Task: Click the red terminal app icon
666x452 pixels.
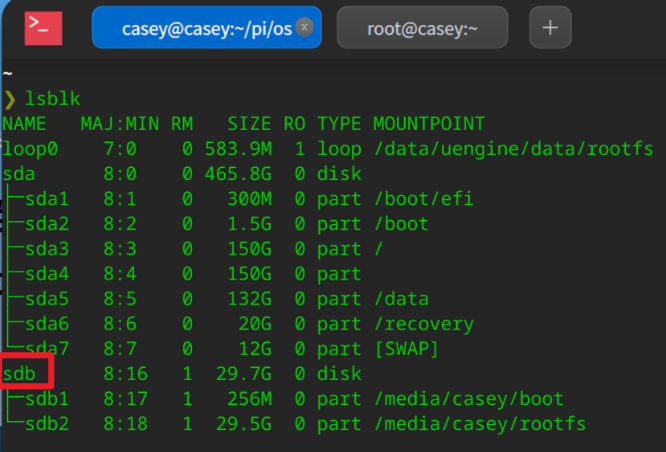Action: click(x=43, y=27)
